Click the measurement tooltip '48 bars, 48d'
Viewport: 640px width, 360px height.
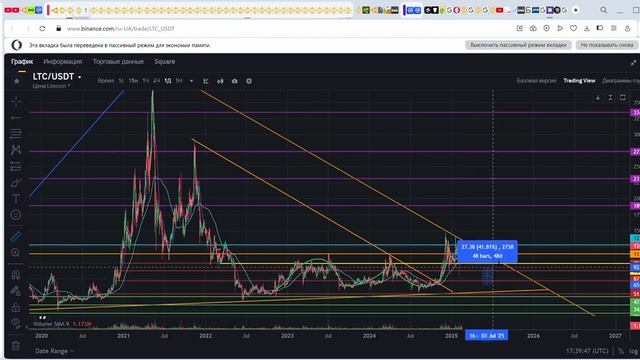[487, 251]
